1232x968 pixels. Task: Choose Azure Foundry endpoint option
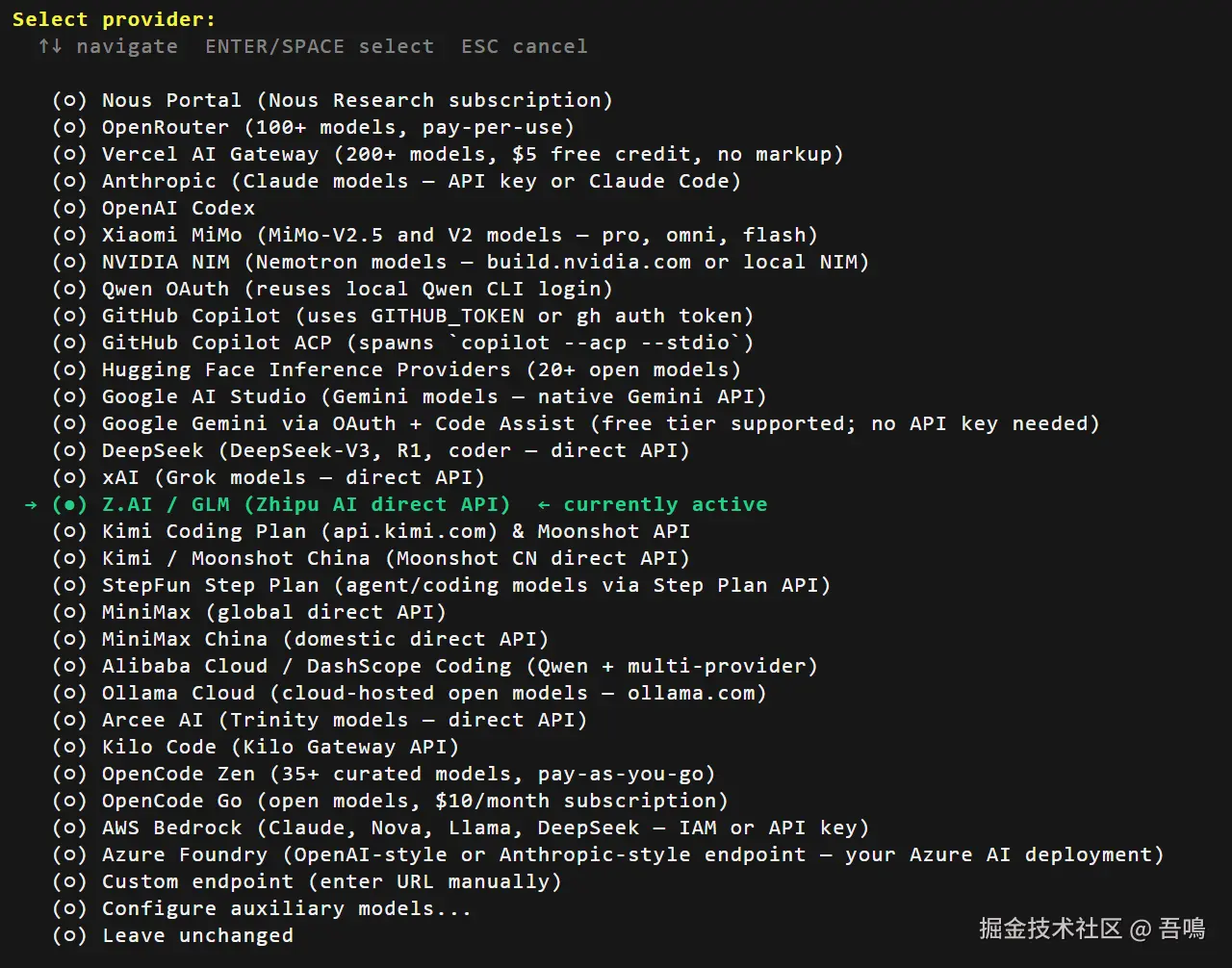click(69, 854)
